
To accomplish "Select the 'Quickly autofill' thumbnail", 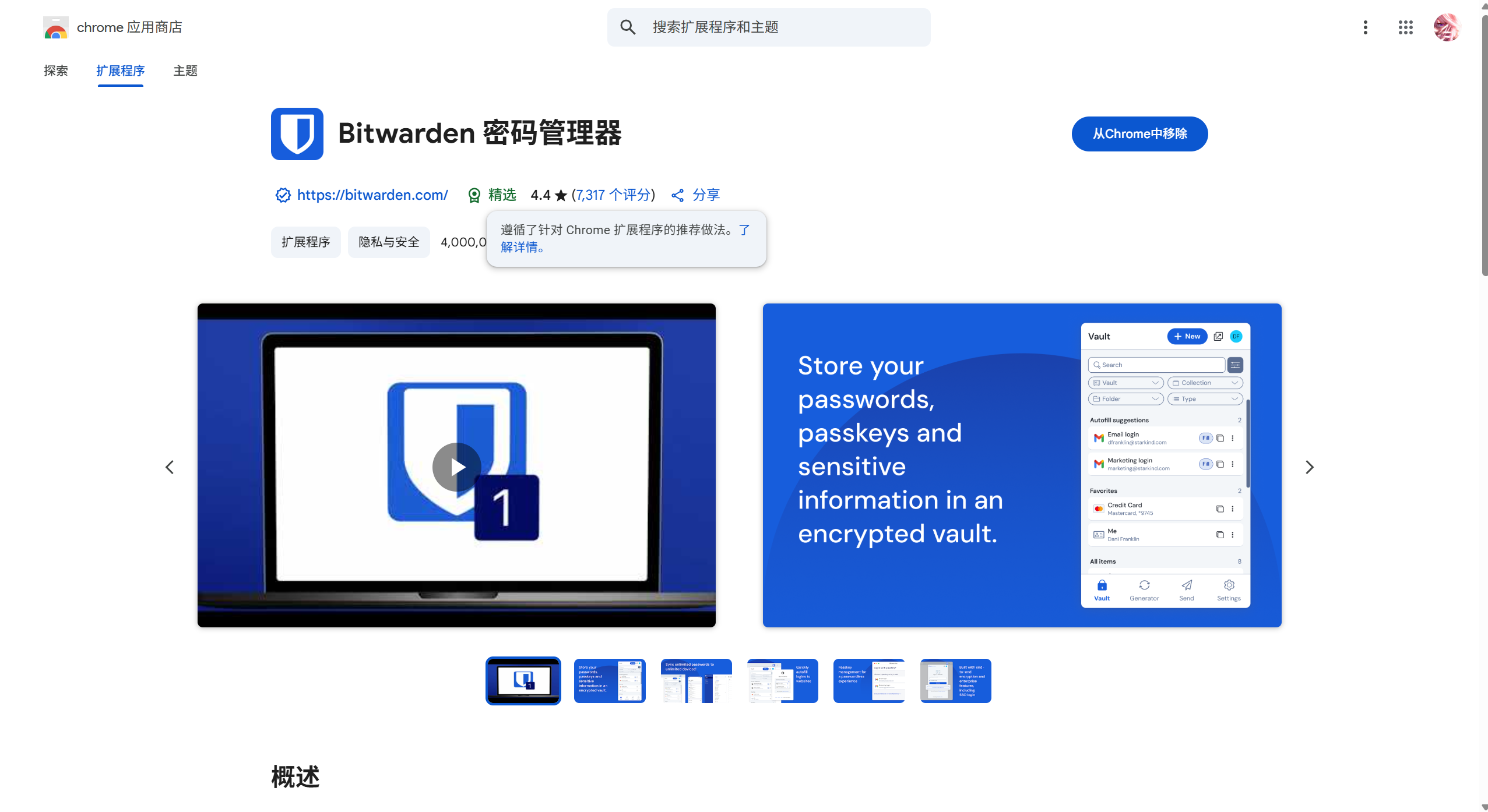I will pyautogui.click(x=783, y=680).
